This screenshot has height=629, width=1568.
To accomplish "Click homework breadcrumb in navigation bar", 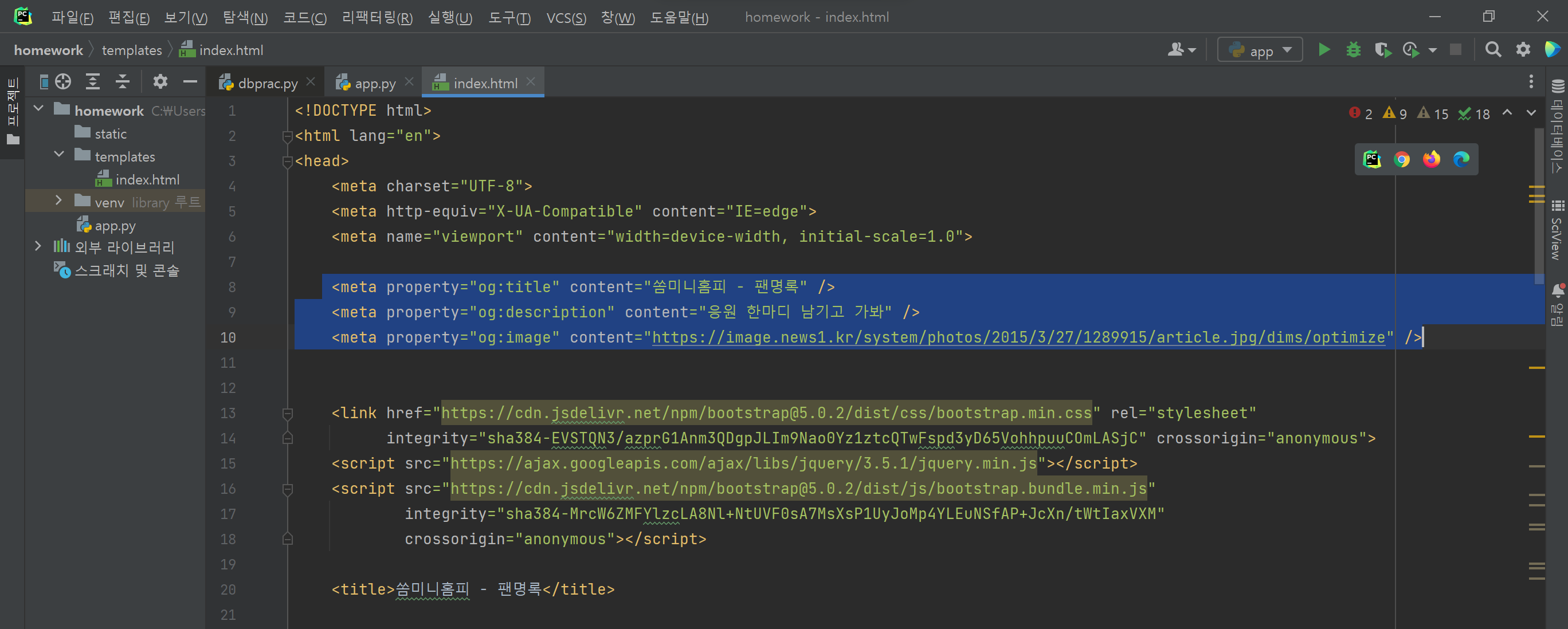I will point(48,50).
